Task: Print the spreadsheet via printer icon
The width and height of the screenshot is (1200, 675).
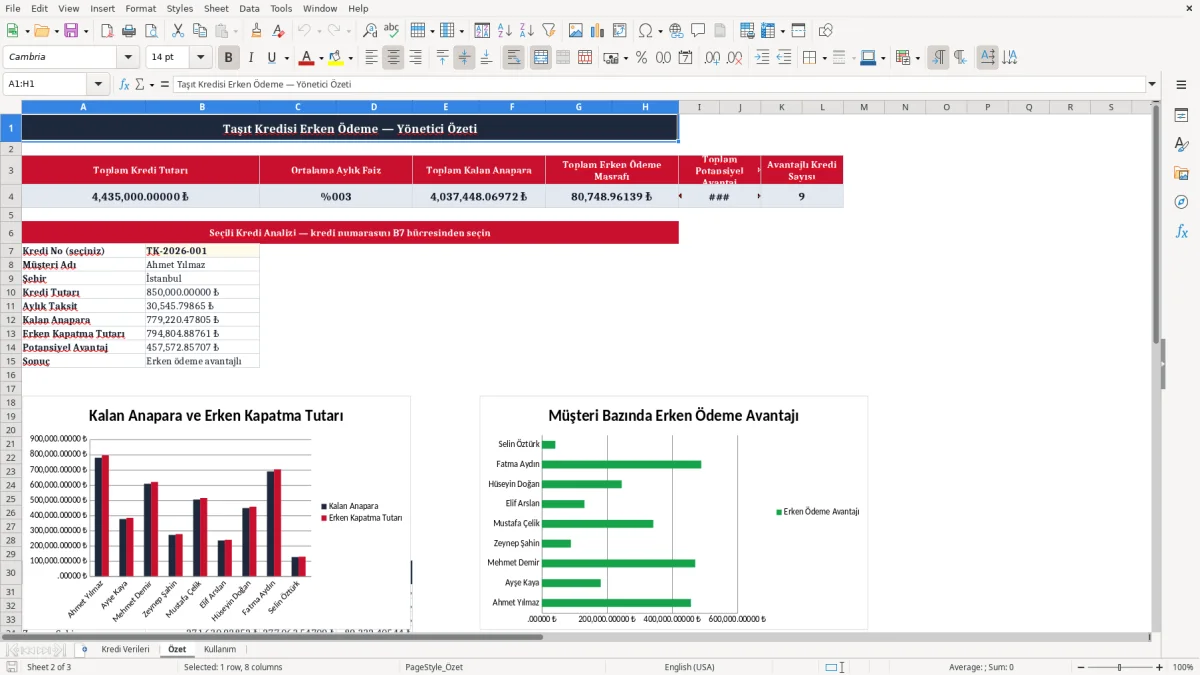Action: 130,31
